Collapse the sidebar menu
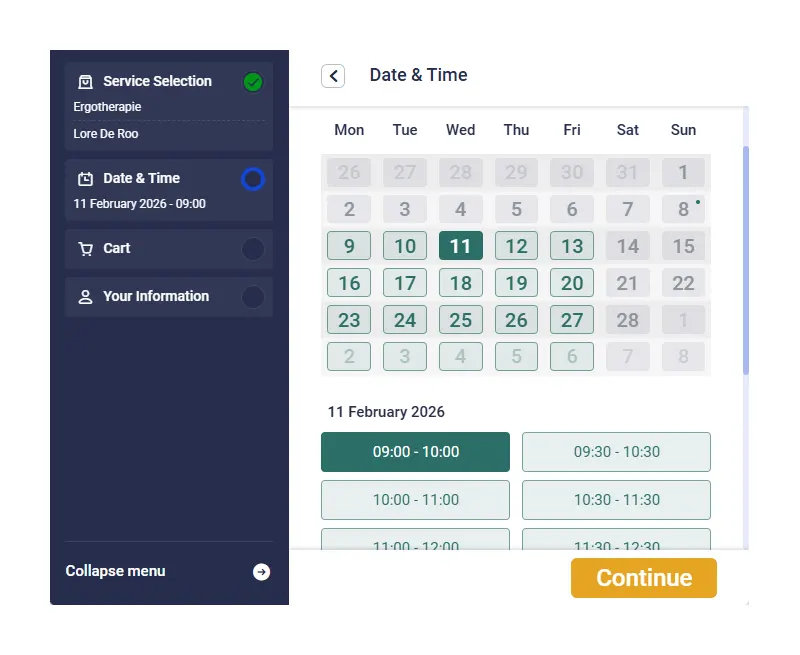This screenshot has height=655, width=800. pyautogui.click(x=116, y=572)
